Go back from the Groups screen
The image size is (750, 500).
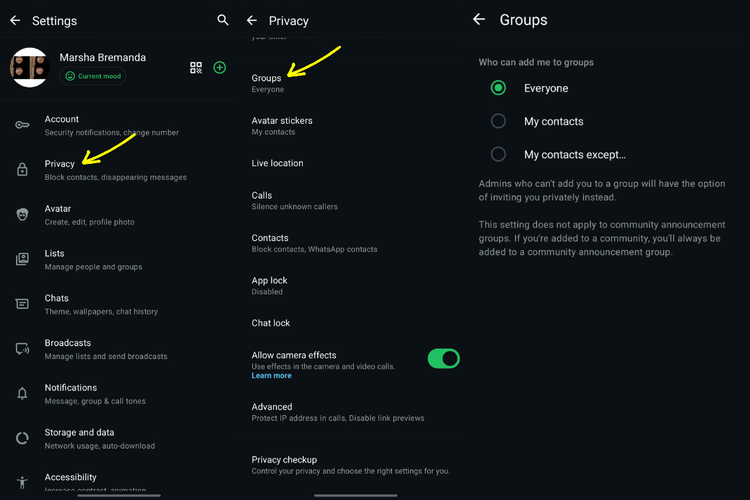479,19
